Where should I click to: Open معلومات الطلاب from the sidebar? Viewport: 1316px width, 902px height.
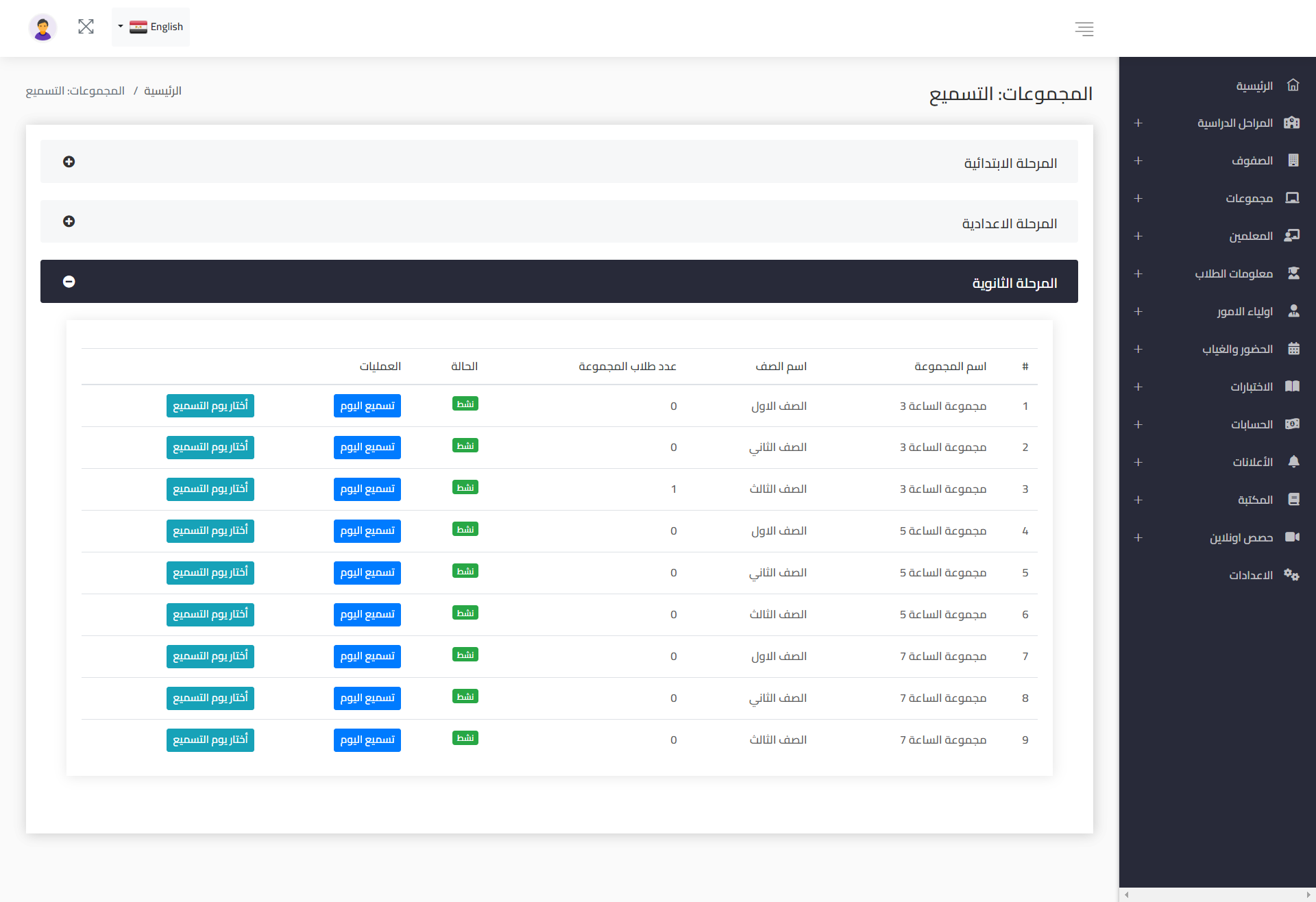pyautogui.click(x=1294, y=273)
